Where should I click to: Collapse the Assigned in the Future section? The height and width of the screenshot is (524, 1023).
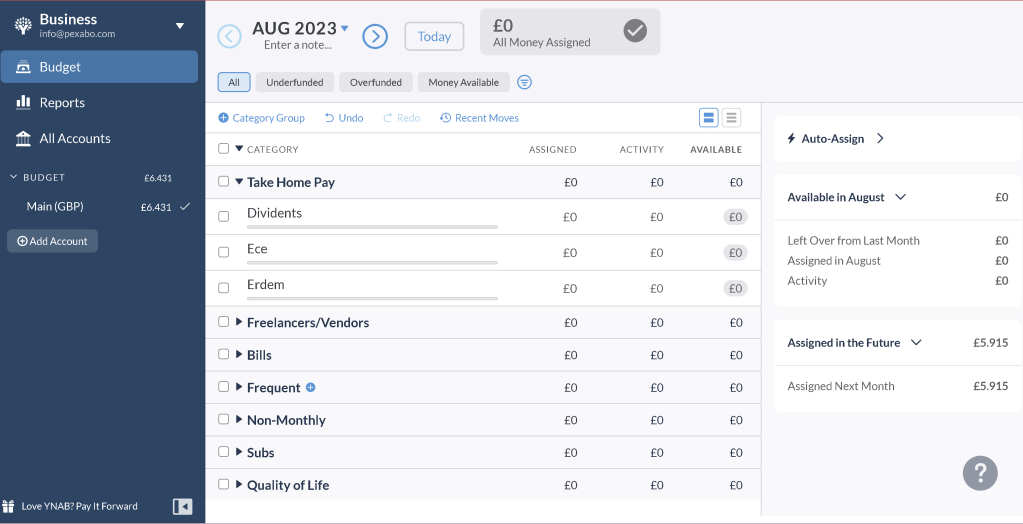tap(916, 343)
